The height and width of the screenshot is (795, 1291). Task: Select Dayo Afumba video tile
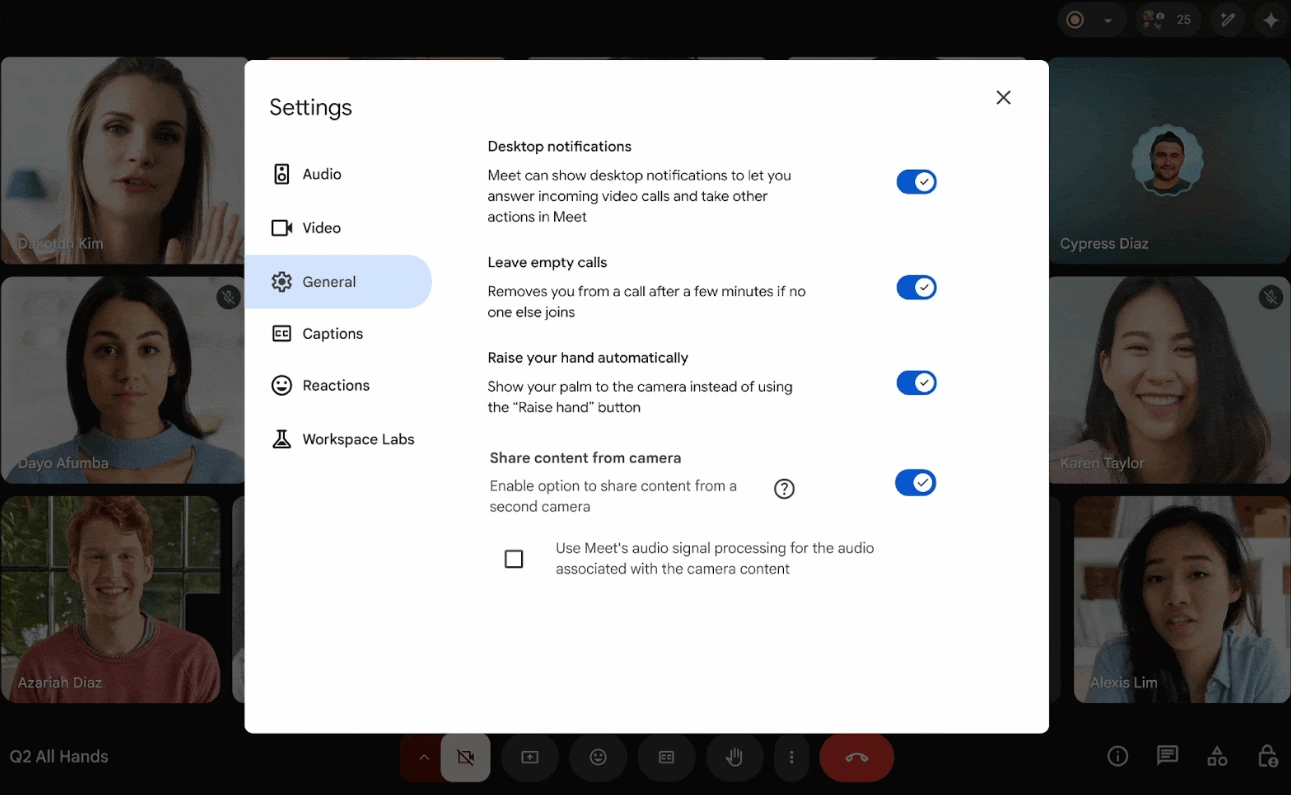[x=123, y=380]
